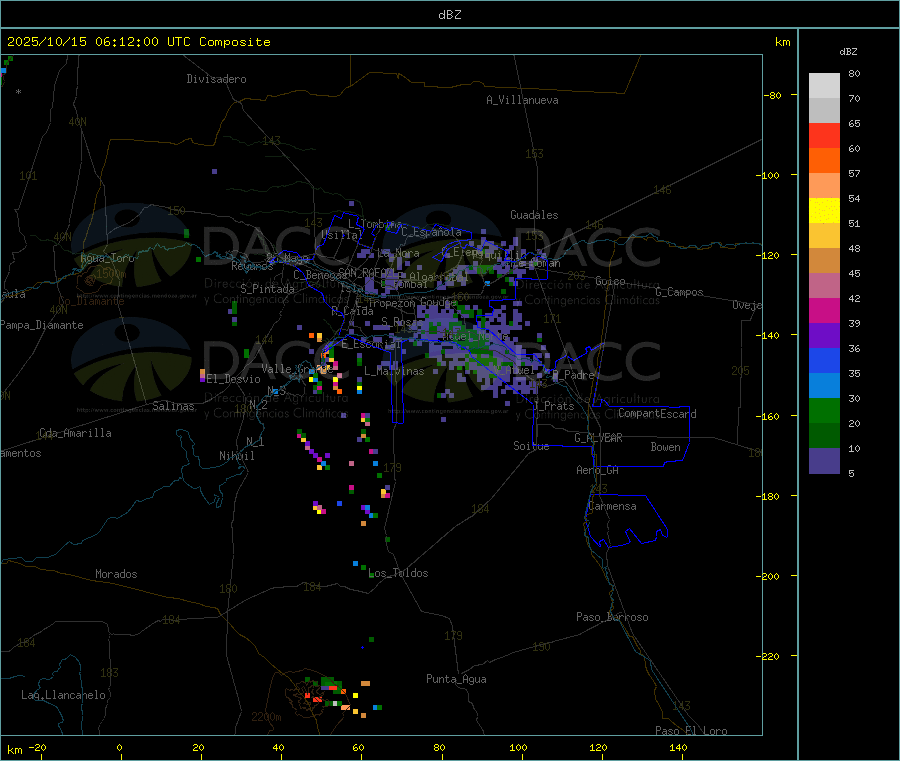
Task: Click the slate purple 5-10 dBZ swatch
Action: 824,461
